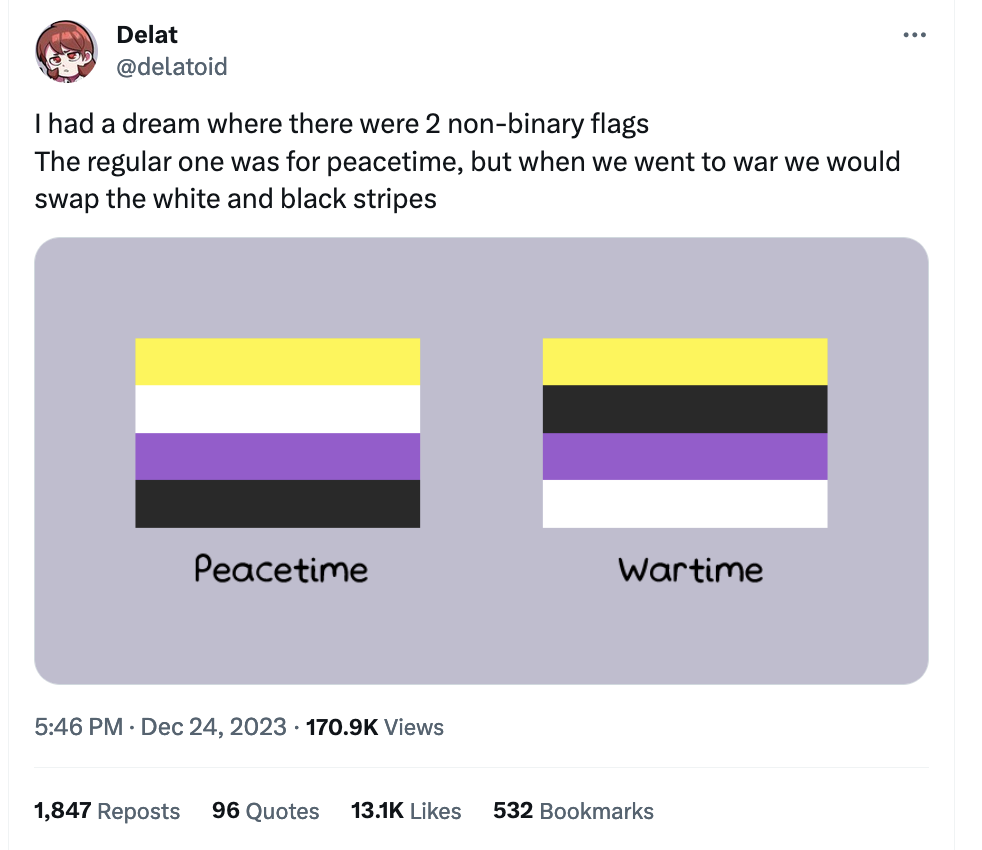Viewport: 982px width, 850px height.
Task: Click the Delat display name
Action: [146, 34]
